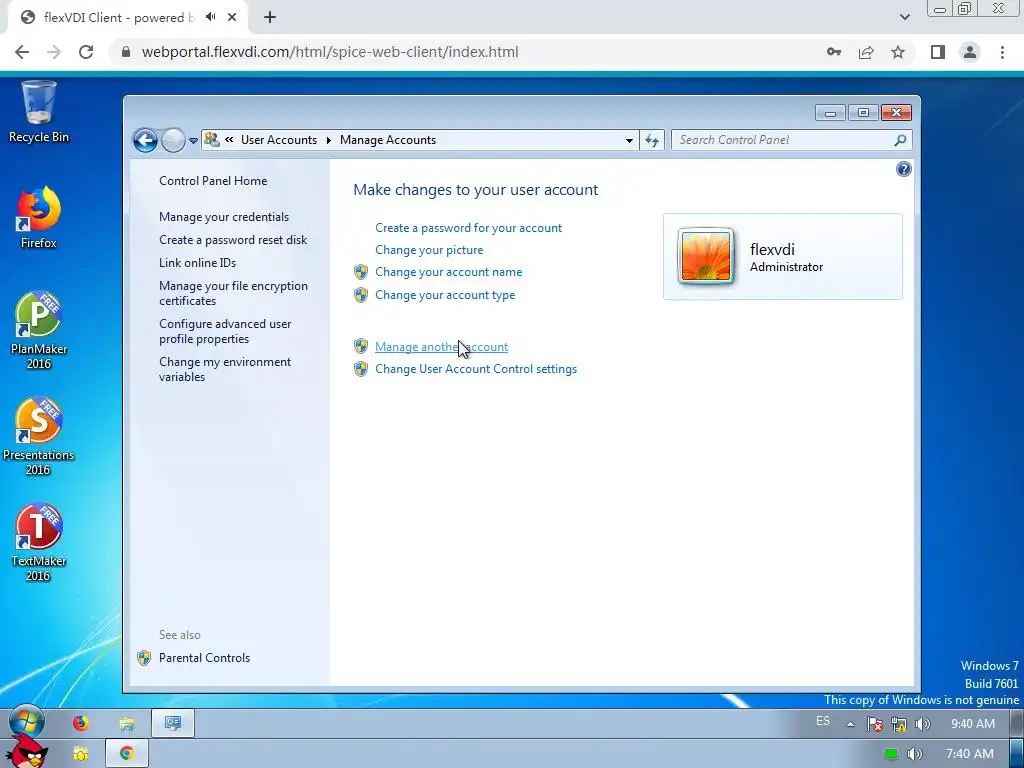Click Change User Account Control settings
The image size is (1024, 768).
(476, 369)
